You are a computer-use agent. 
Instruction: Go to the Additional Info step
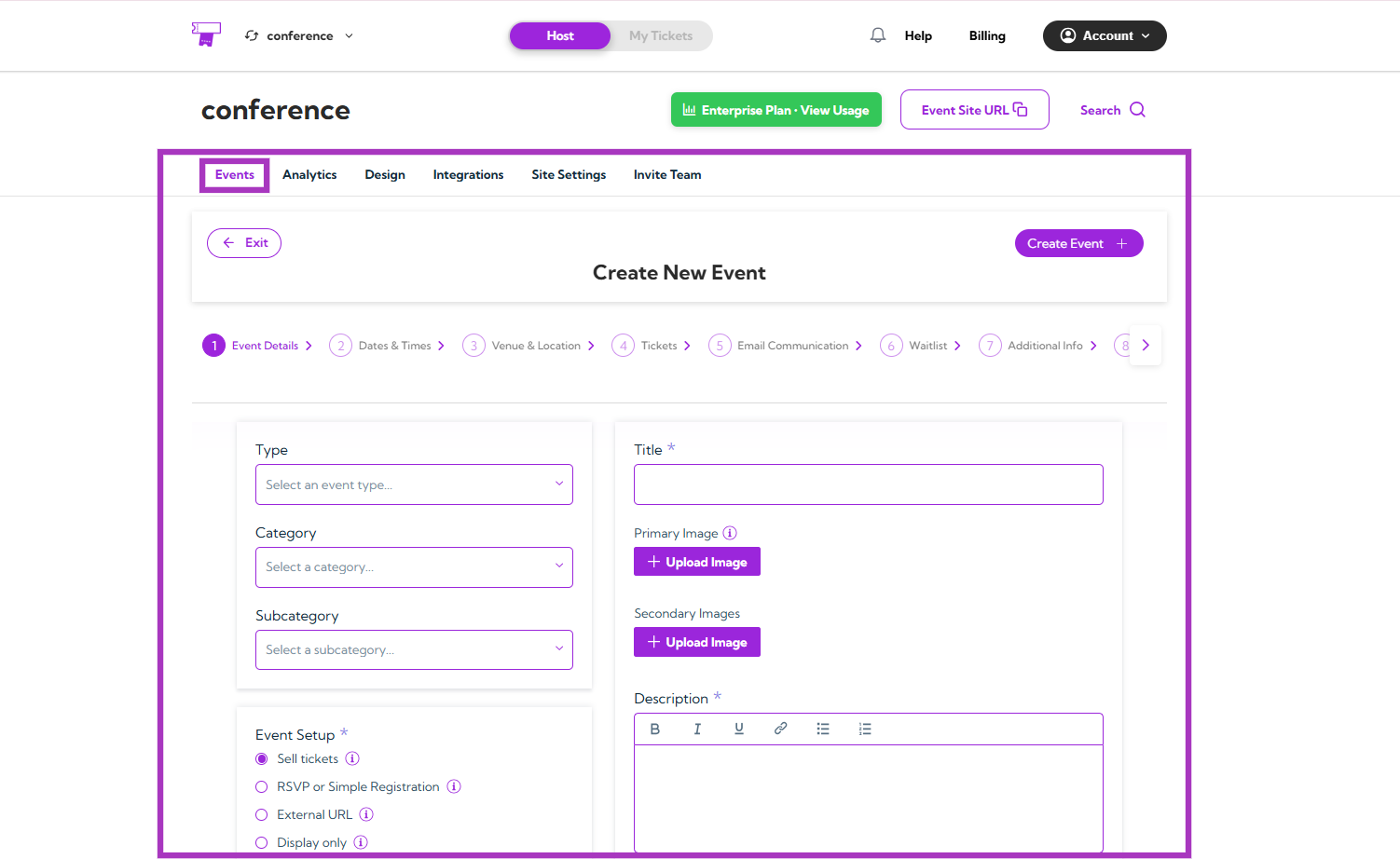pos(1038,346)
